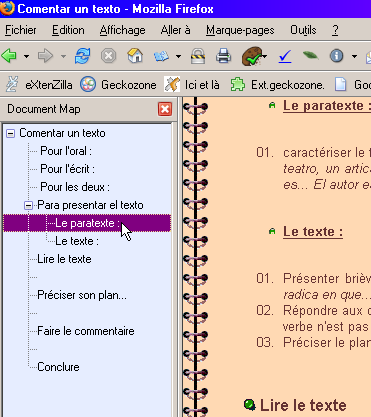Select Lire le texte tree item

pyautogui.click(x=64, y=259)
